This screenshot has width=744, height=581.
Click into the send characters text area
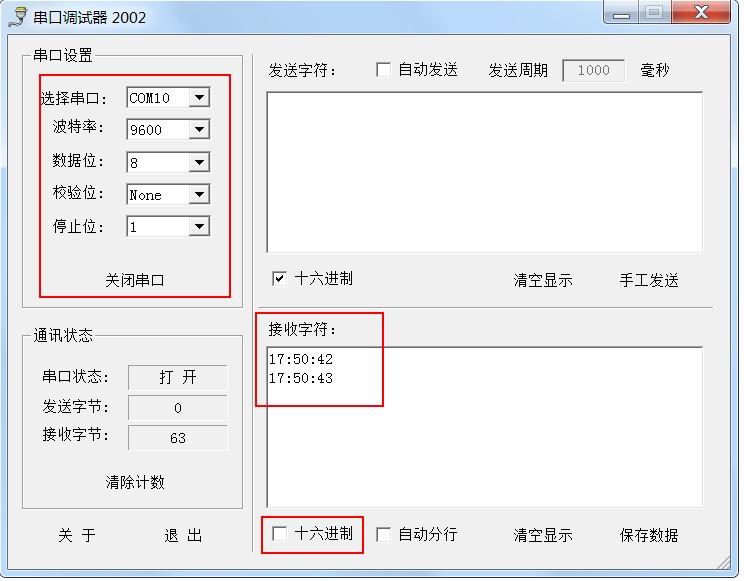click(484, 172)
